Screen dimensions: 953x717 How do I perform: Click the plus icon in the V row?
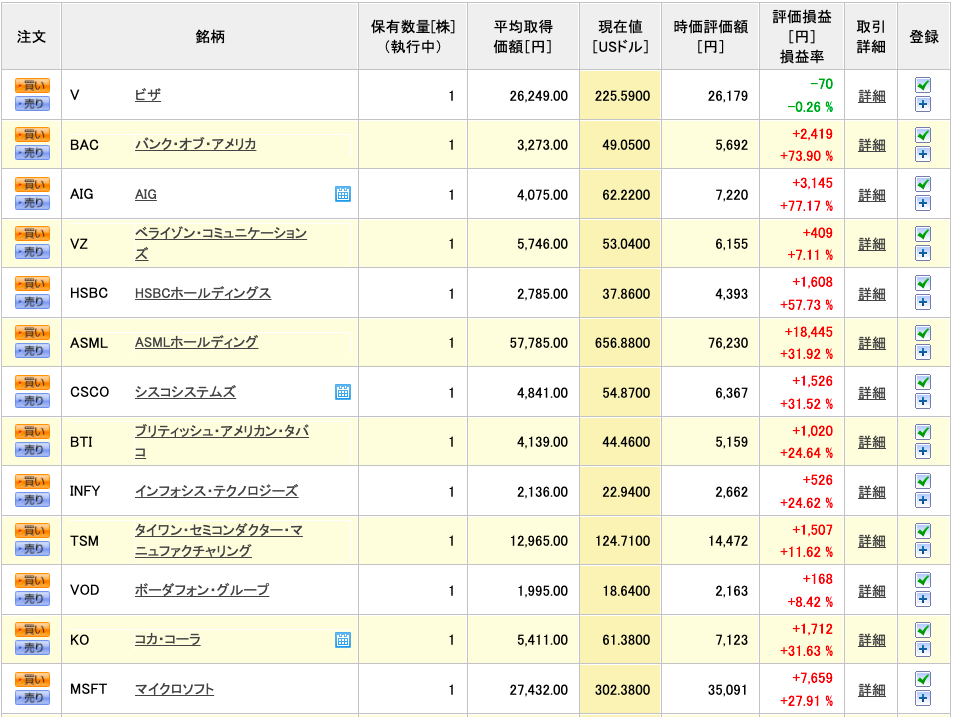(x=923, y=105)
